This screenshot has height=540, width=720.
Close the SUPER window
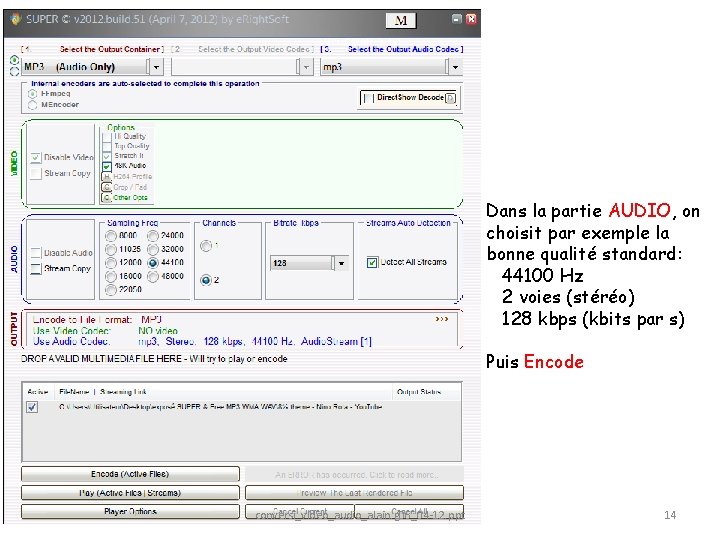click(471, 19)
